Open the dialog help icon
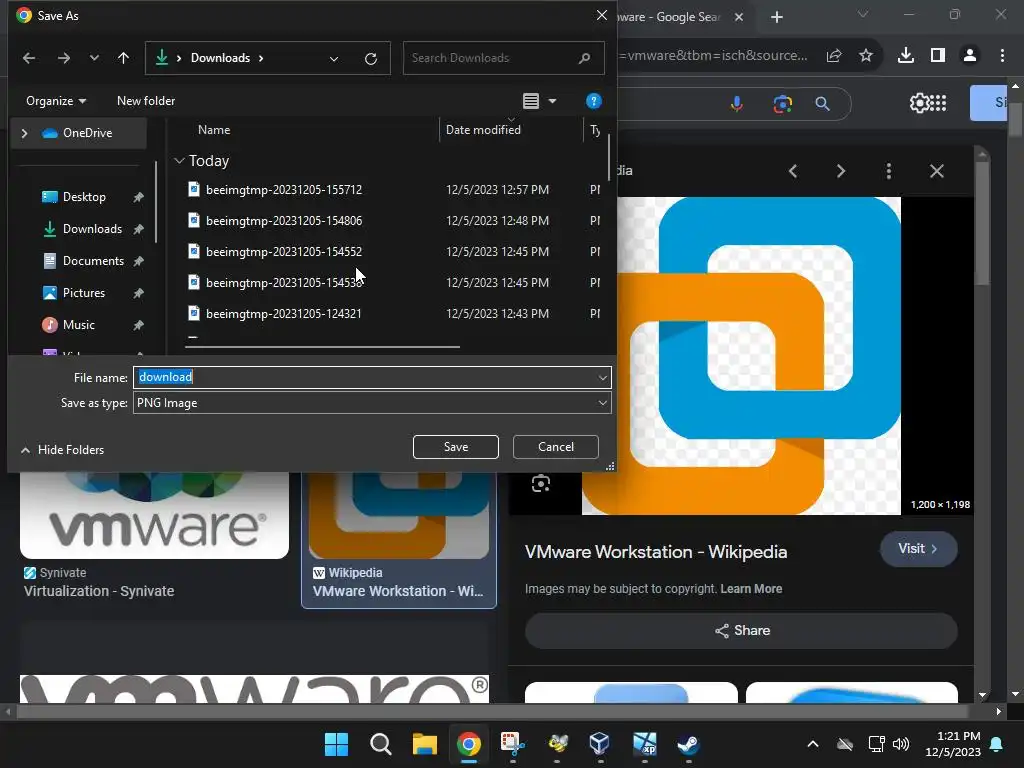1024x768 pixels. pyautogui.click(x=594, y=101)
